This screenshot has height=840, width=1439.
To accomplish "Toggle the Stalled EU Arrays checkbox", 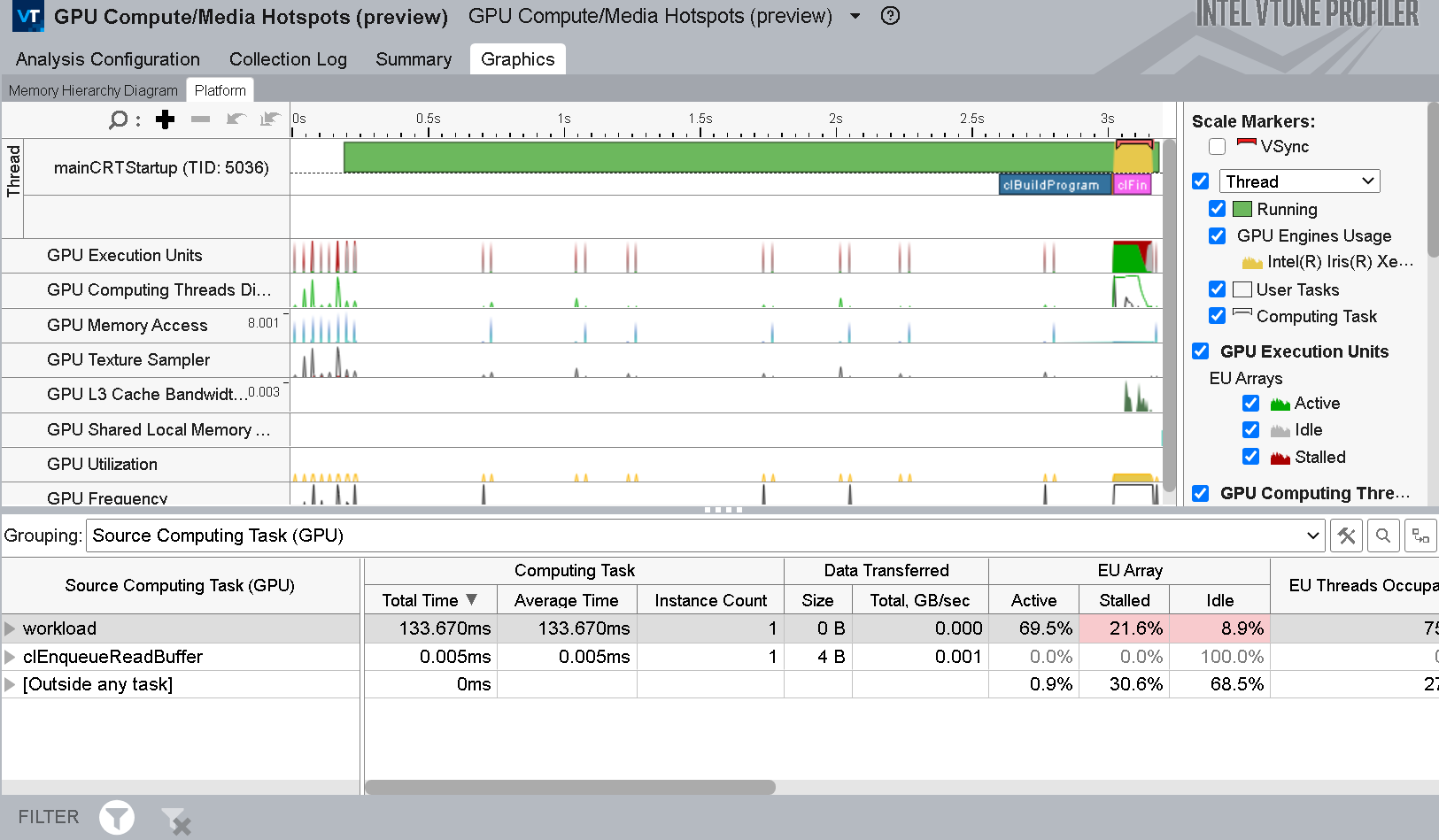I will click(x=1250, y=457).
